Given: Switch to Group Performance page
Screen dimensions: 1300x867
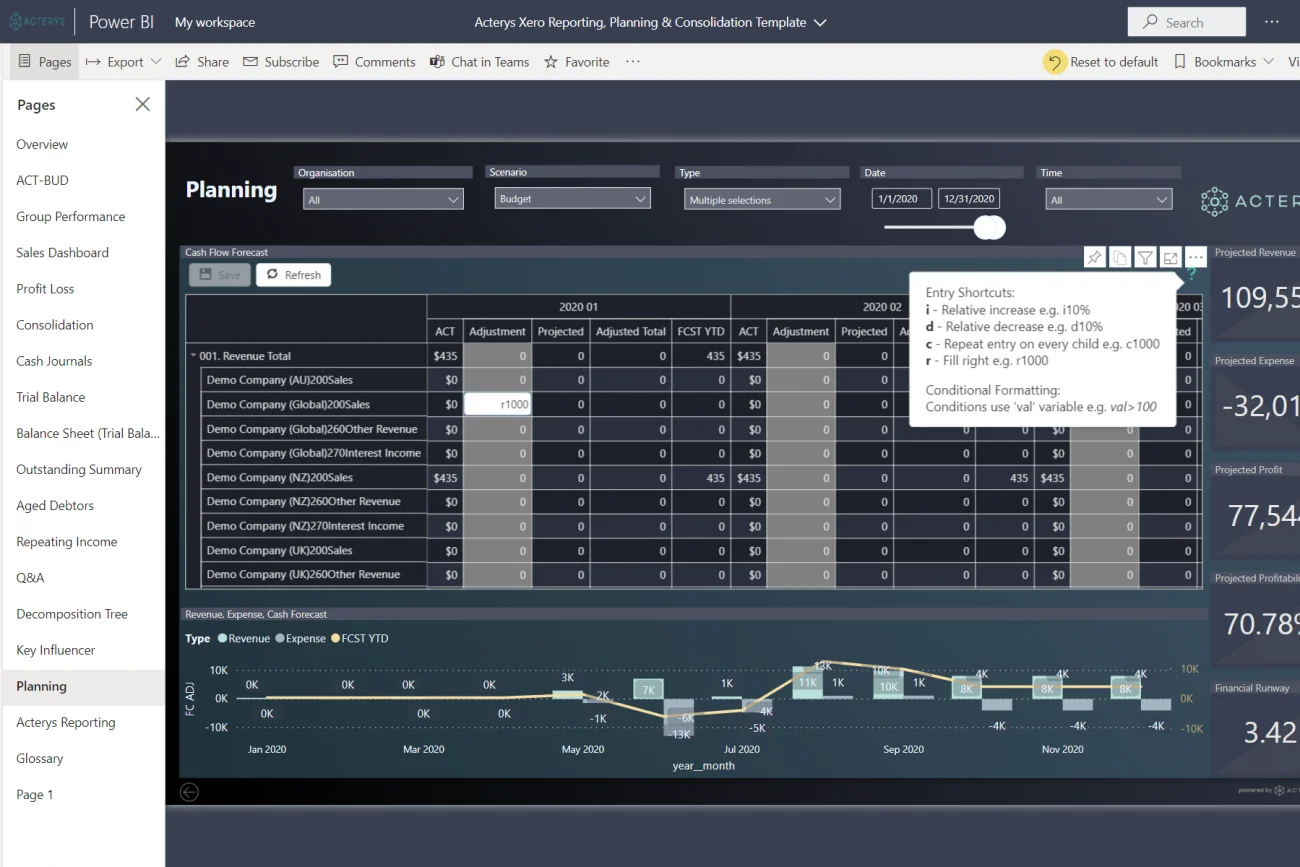Looking at the screenshot, I should (71, 216).
